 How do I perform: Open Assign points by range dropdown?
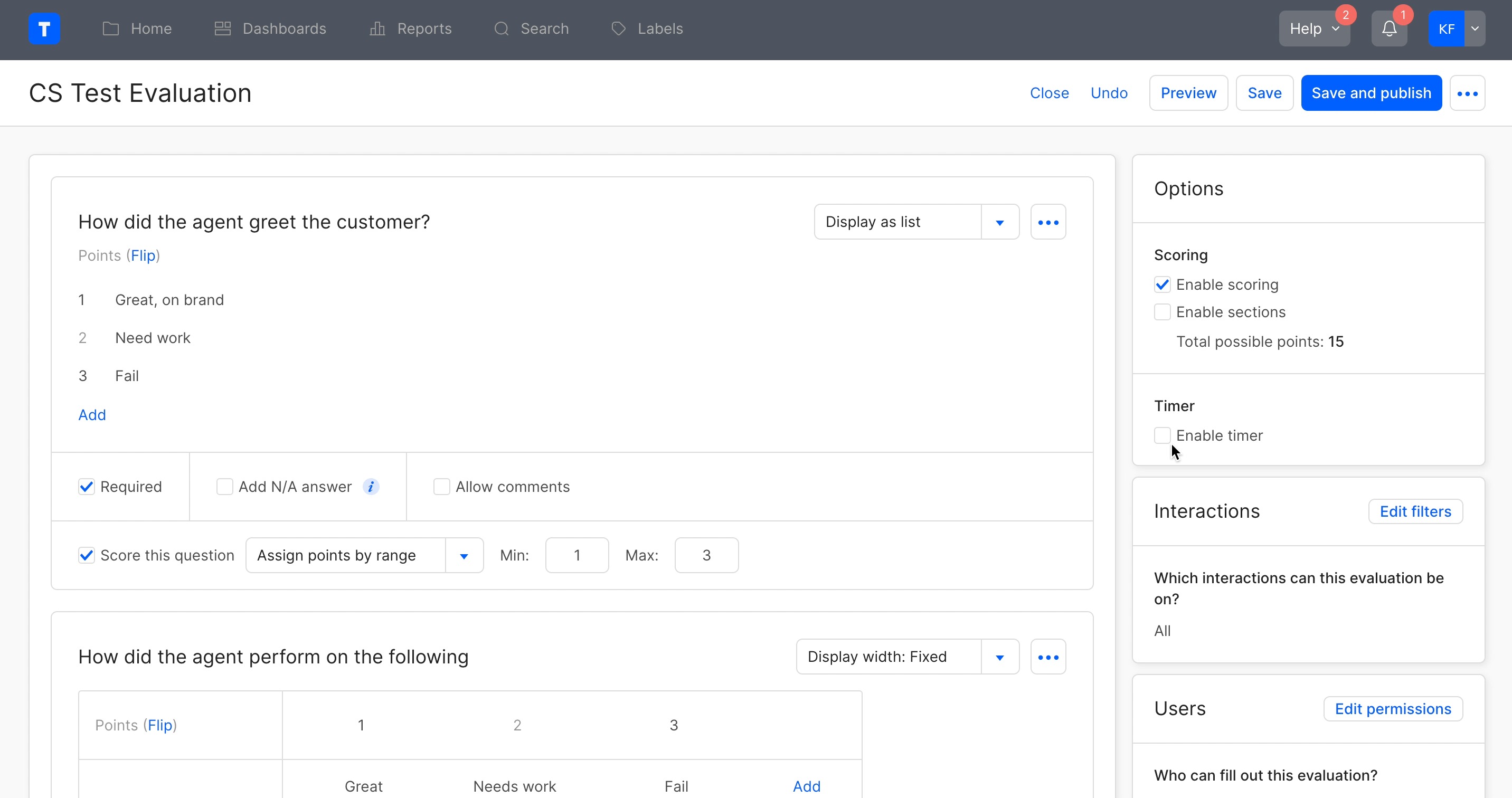464,555
